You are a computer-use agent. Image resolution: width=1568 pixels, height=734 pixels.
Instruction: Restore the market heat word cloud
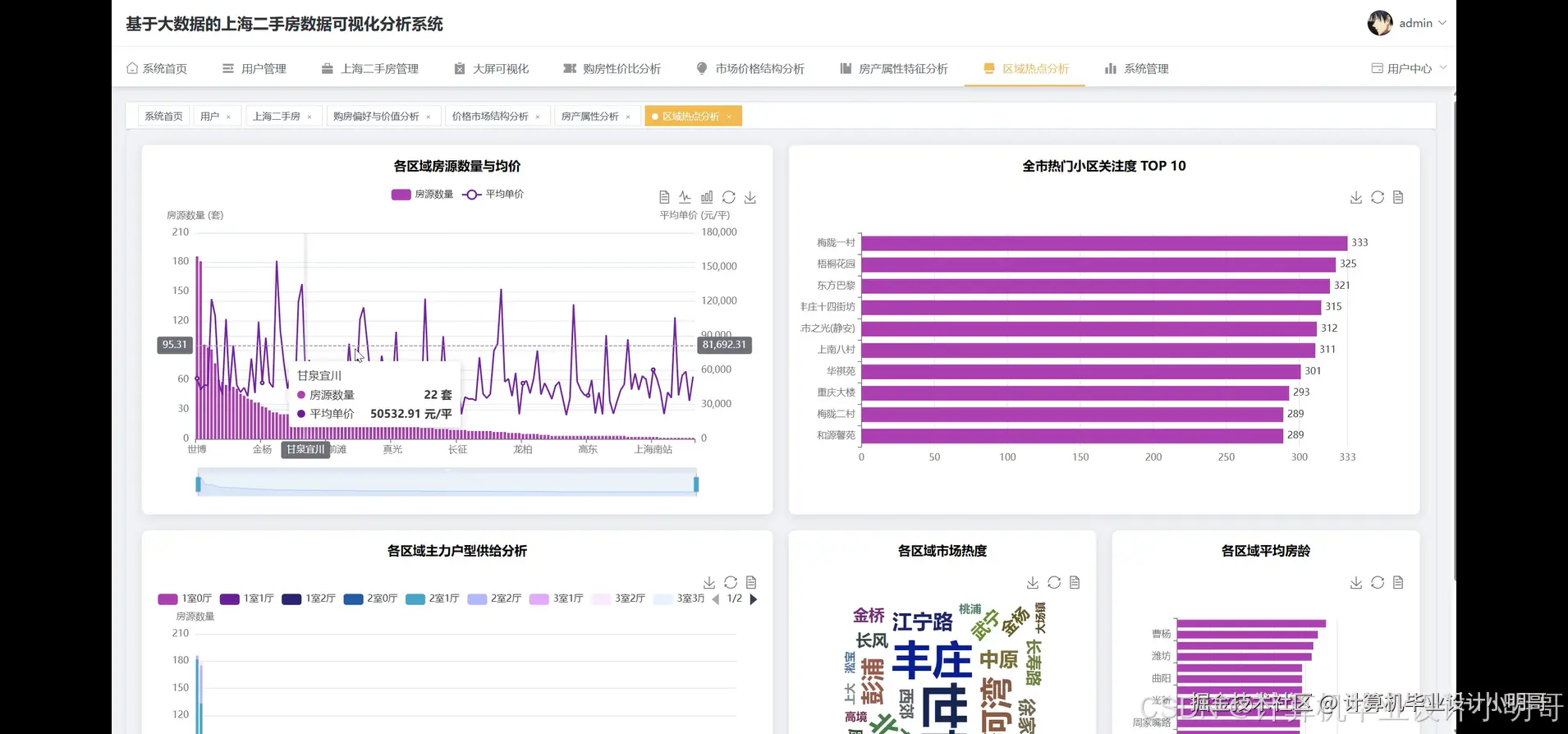coord(1054,582)
